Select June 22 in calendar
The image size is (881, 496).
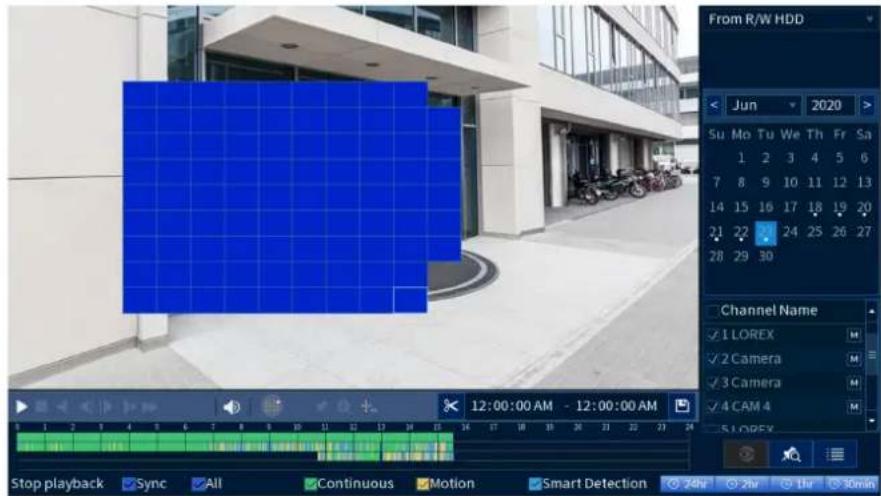tap(741, 232)
